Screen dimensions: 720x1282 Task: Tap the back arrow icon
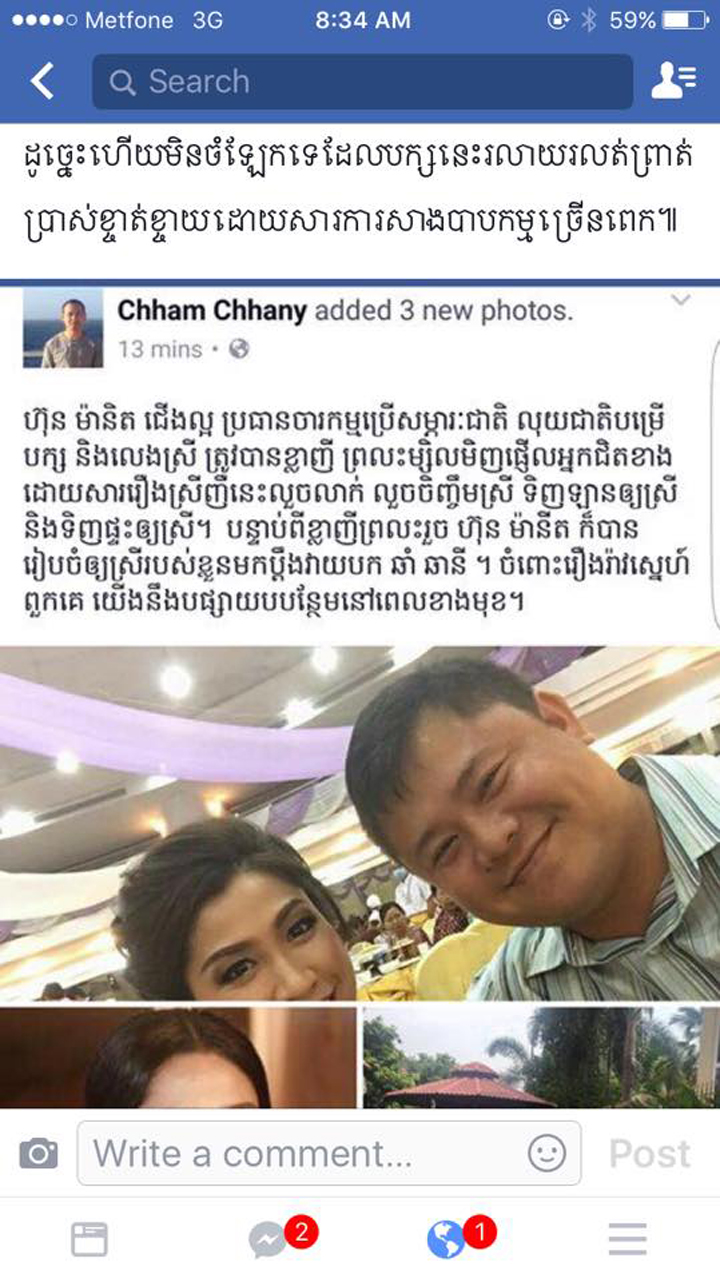coord(42,81)
